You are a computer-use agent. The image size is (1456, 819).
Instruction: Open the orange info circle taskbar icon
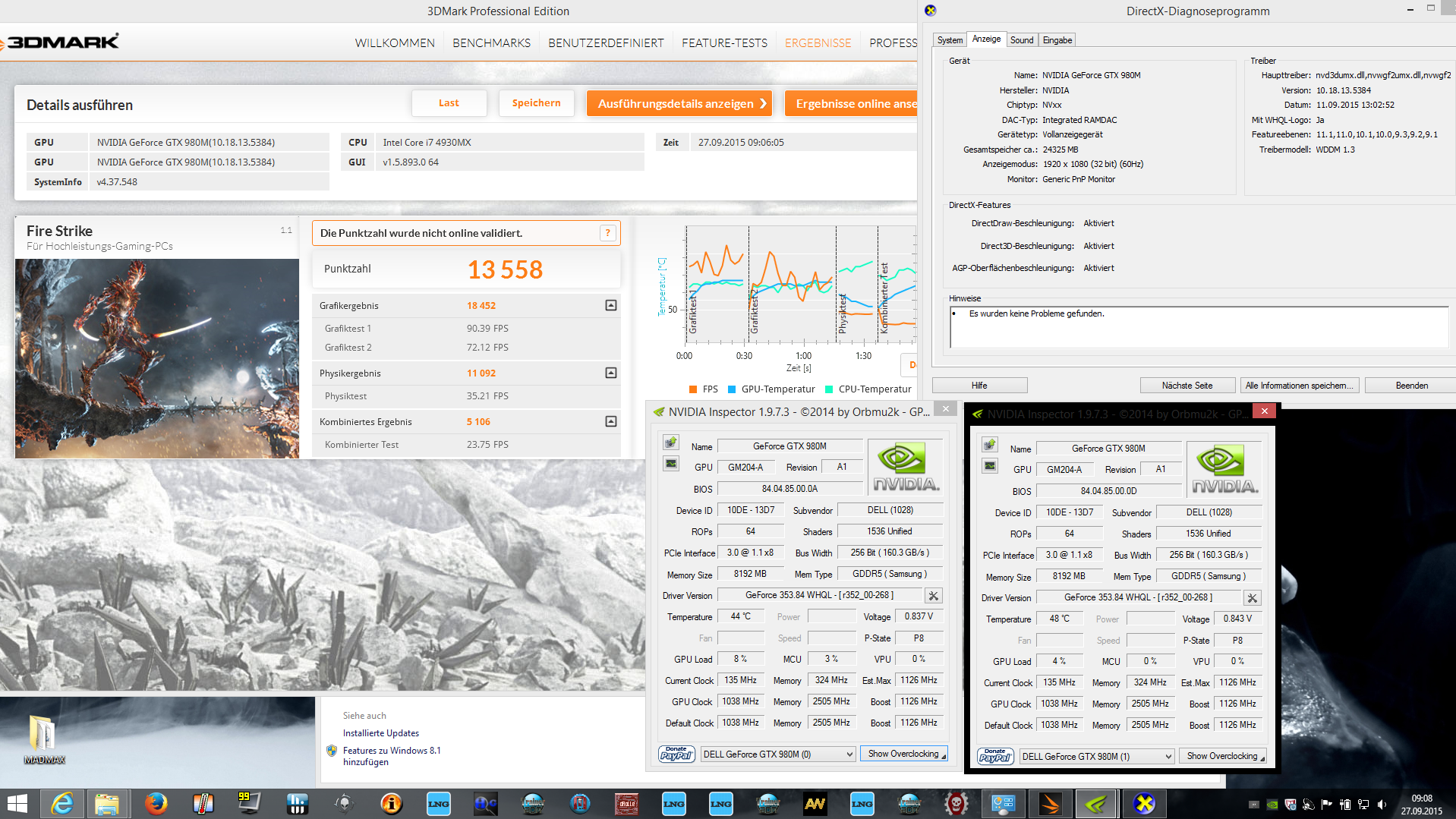pos(391,803)
